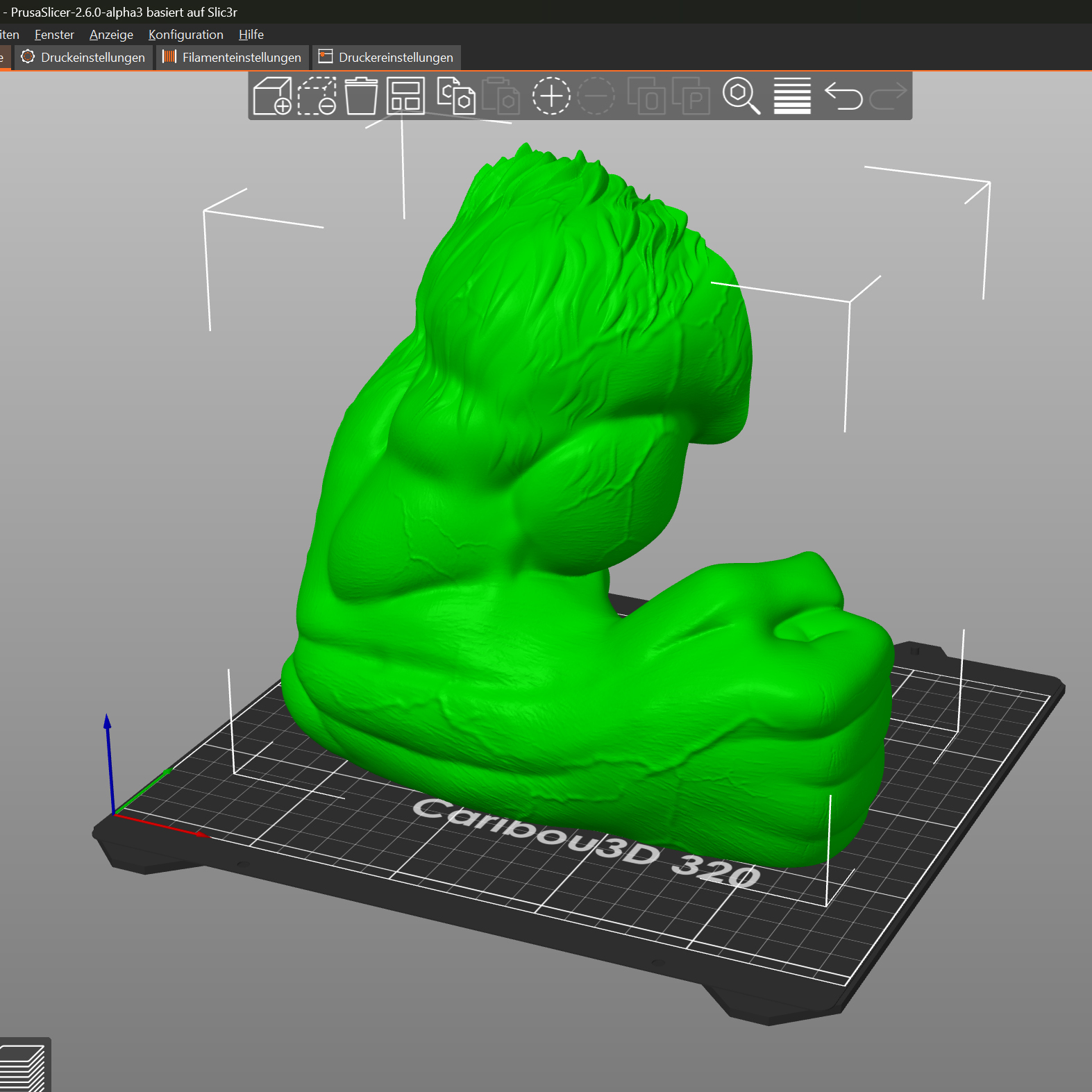Open the Anzeige menu
The height and width of the screenshot is (1092, 1092).
click(x=111, y=35)
